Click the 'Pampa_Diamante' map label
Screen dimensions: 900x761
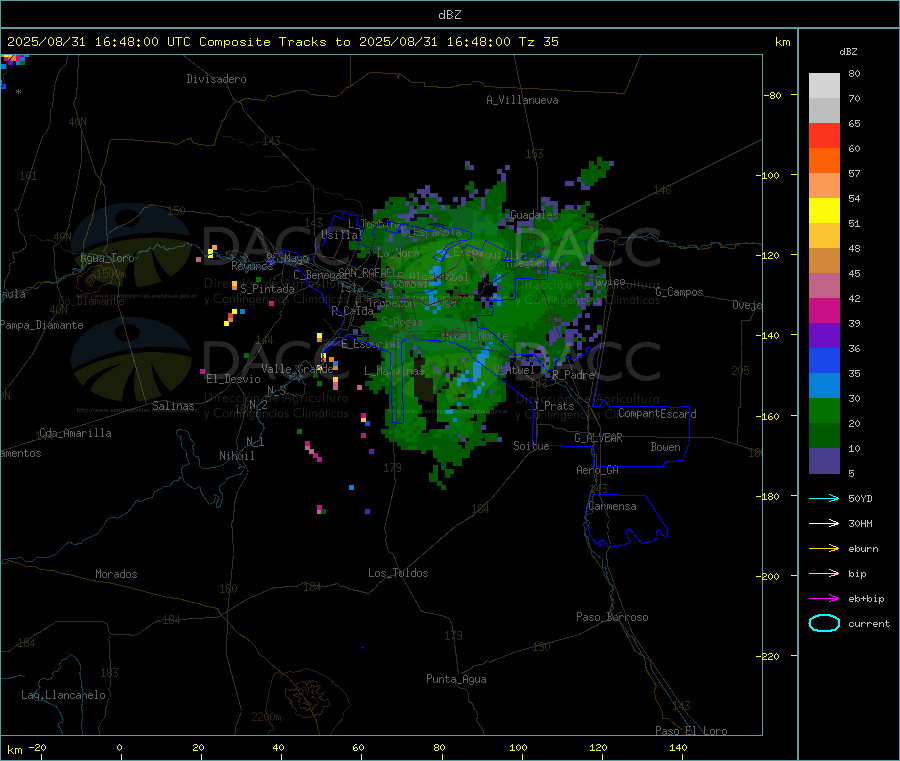(x=42, y=325)
